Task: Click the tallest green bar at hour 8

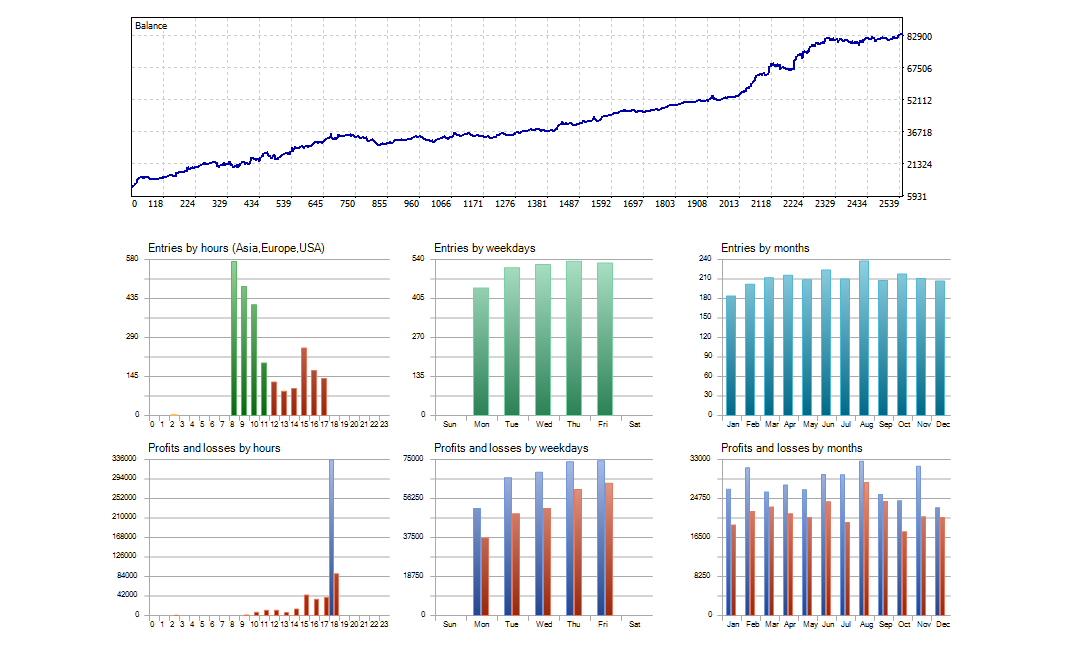Action: tap(234, 338)
